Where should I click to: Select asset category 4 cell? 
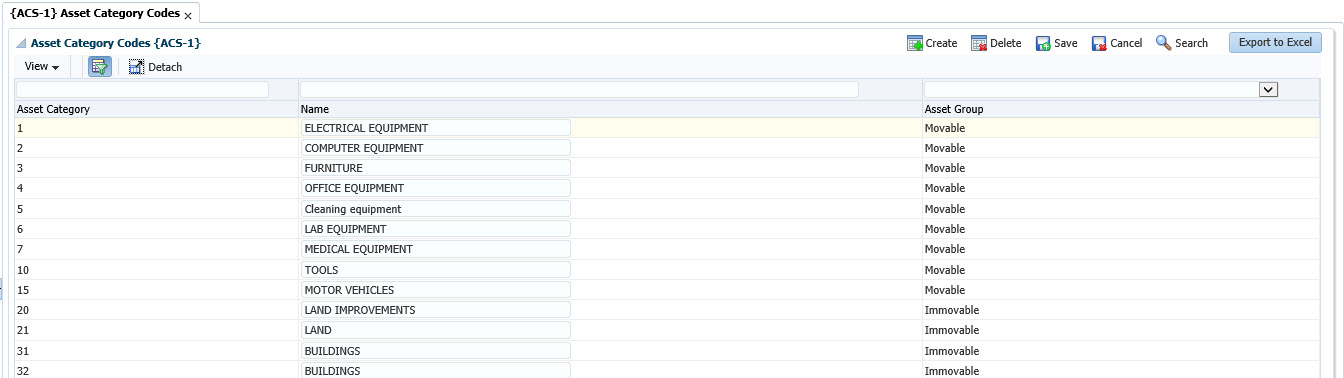coord(157,188)
